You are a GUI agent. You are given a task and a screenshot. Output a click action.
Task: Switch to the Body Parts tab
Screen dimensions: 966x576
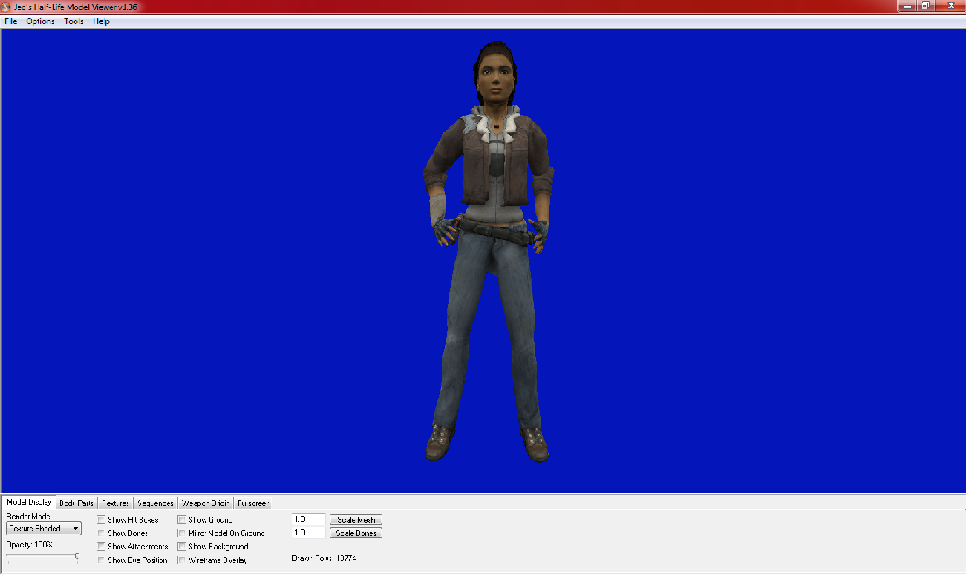pos(75,502)
